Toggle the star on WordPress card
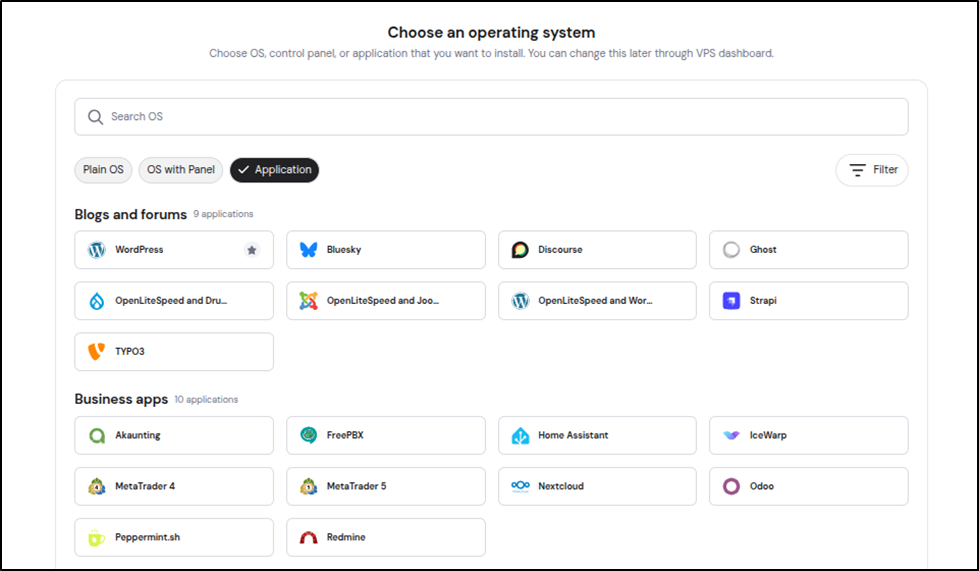 [x=252, y=250]
